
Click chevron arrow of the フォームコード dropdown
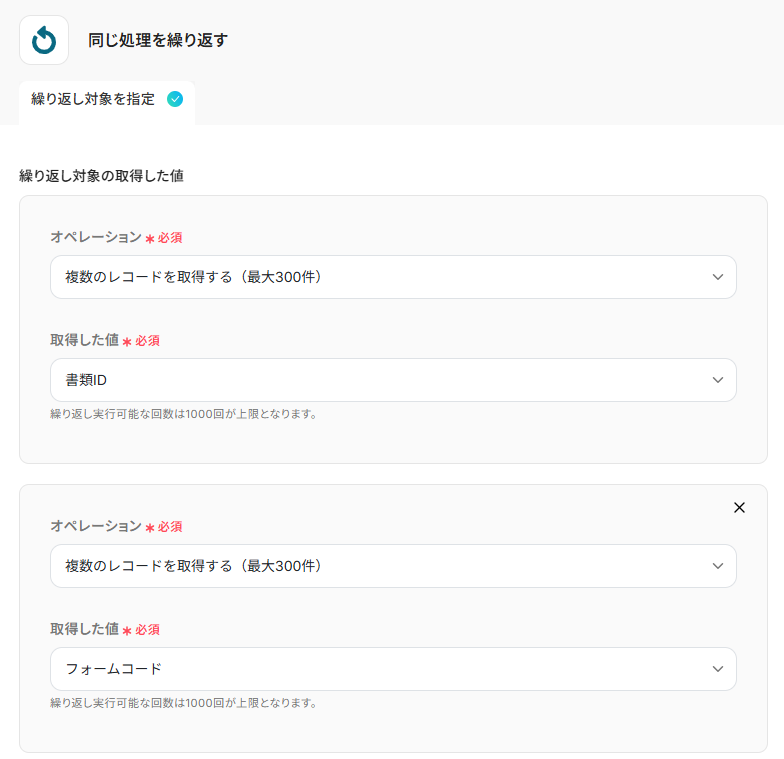tap(718, 669)
